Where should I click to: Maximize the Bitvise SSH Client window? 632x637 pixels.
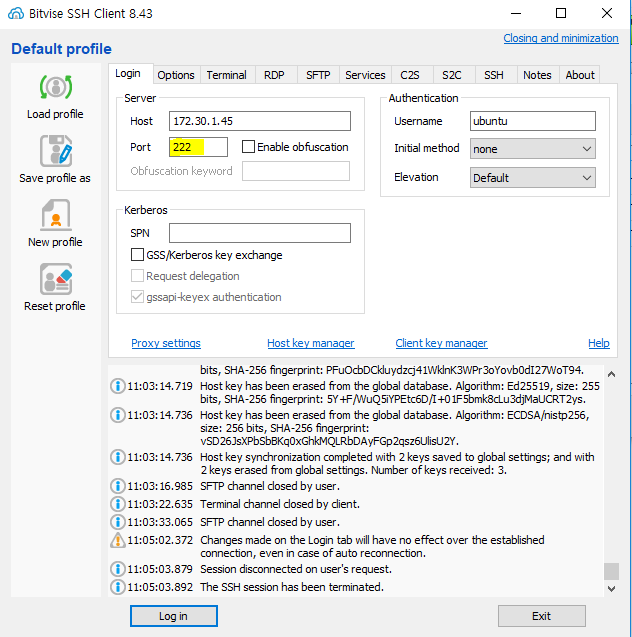tap(561, 13)
